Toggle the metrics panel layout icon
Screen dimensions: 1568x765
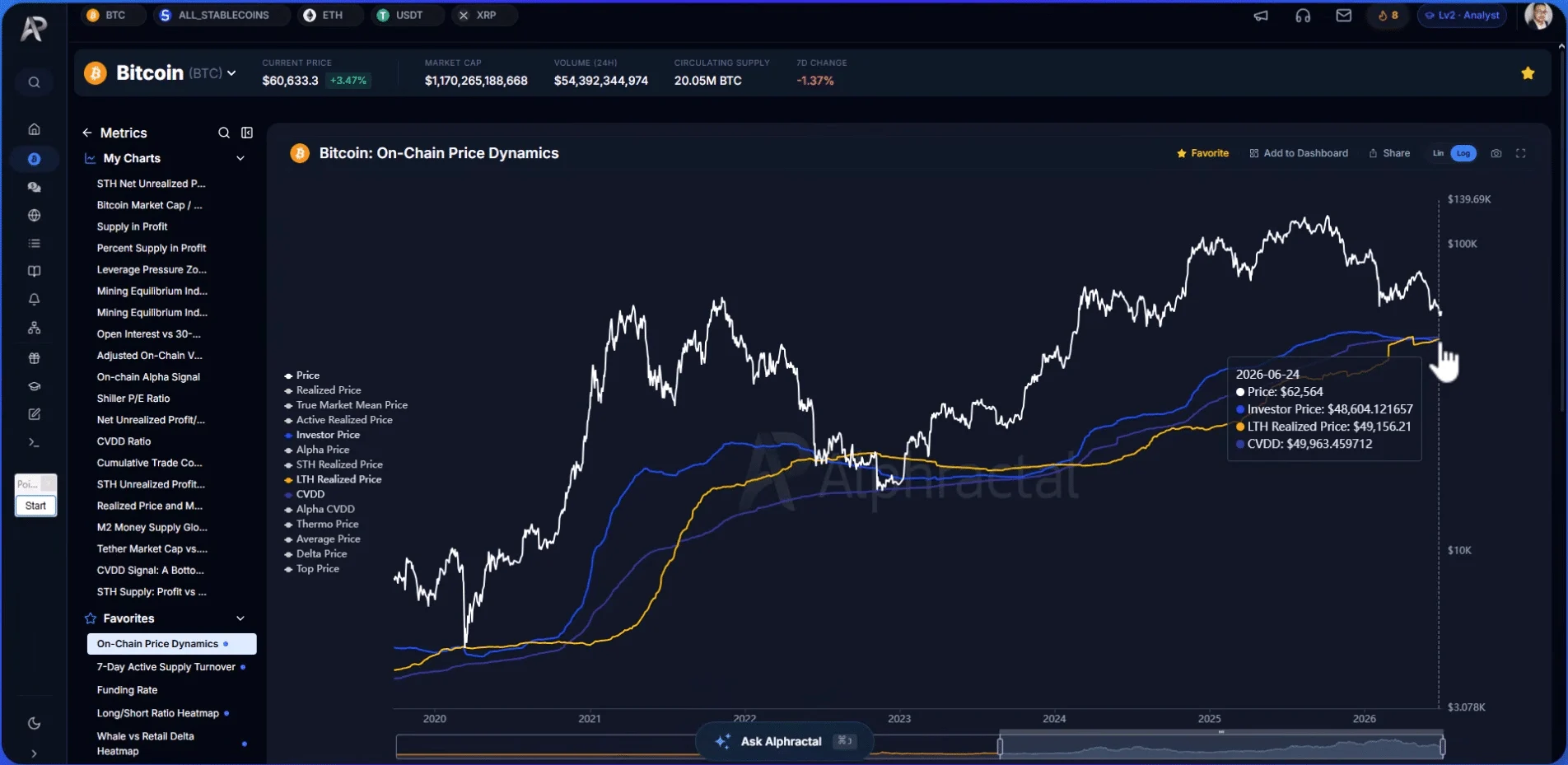pos(247,133)
